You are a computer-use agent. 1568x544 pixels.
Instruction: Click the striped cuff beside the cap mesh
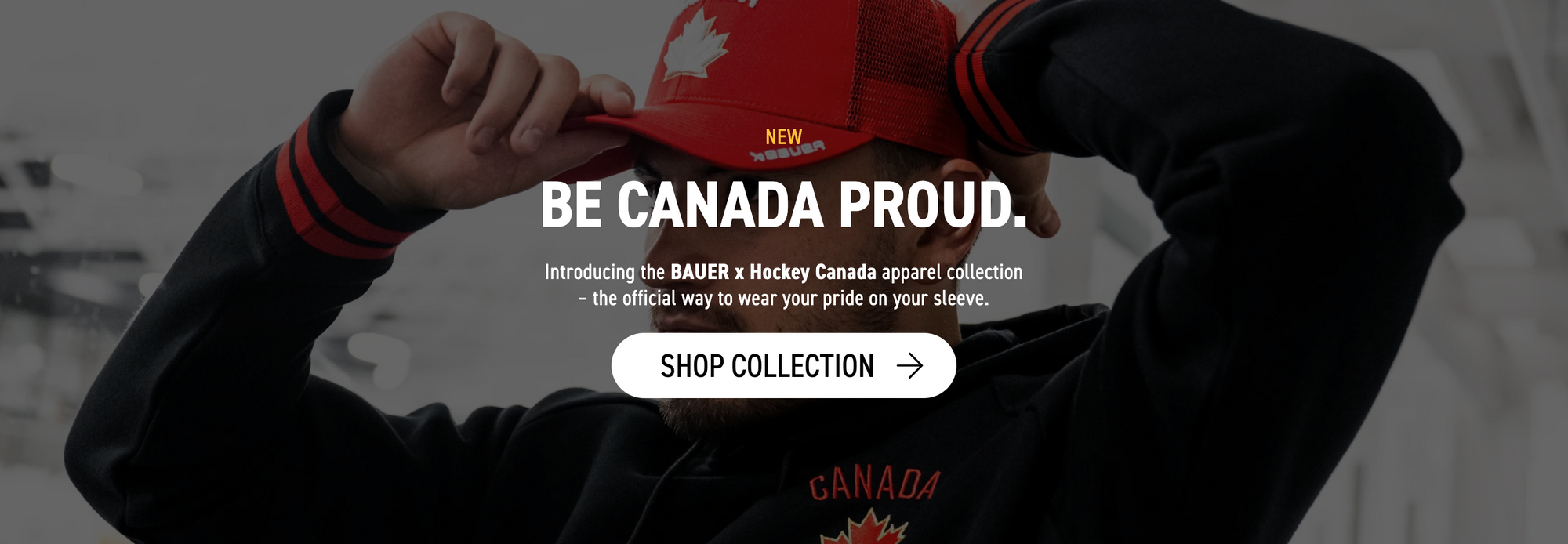click(x=996, y=74)
